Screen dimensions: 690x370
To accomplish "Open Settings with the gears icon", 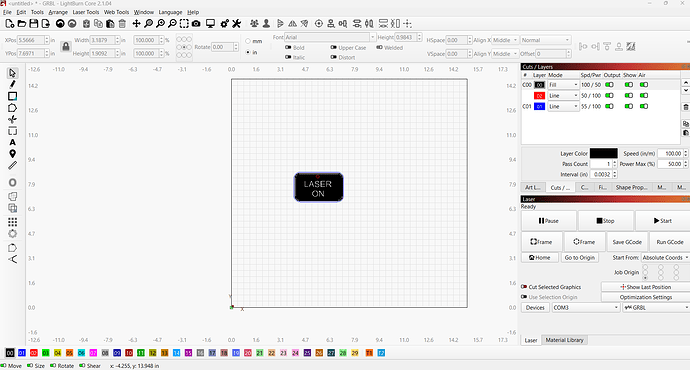I will [x=224, y=24].
